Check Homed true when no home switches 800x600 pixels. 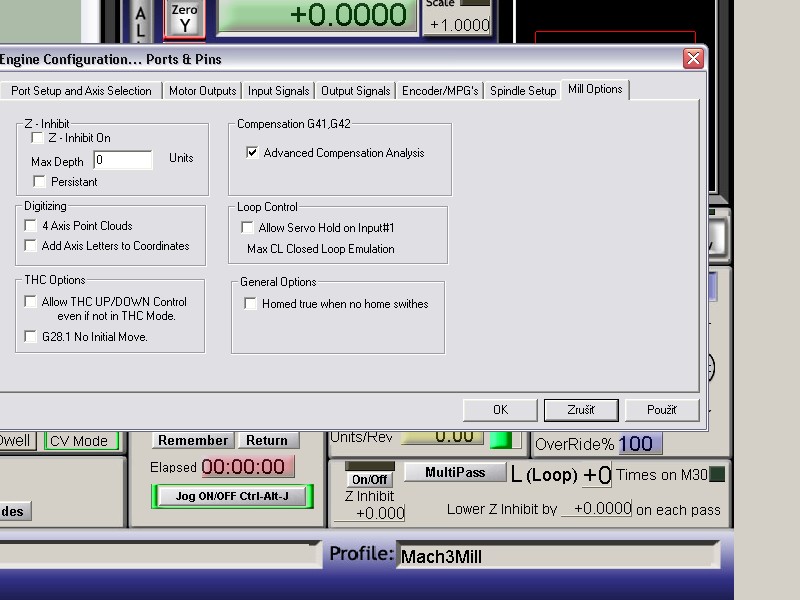(251, 304)
